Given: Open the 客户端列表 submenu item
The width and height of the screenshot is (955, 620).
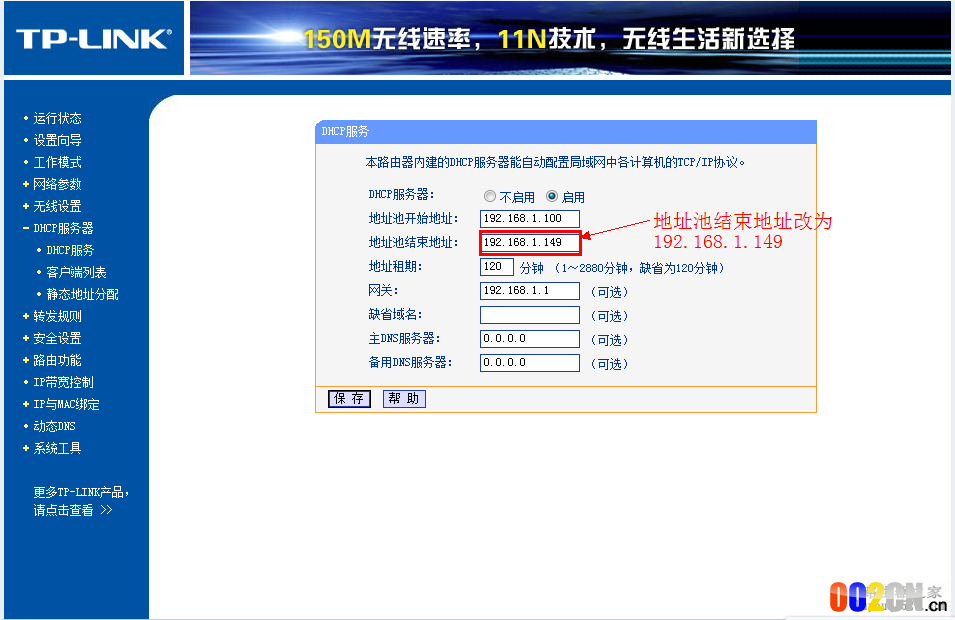Looking at the screenshot, I should coord(76,272).
